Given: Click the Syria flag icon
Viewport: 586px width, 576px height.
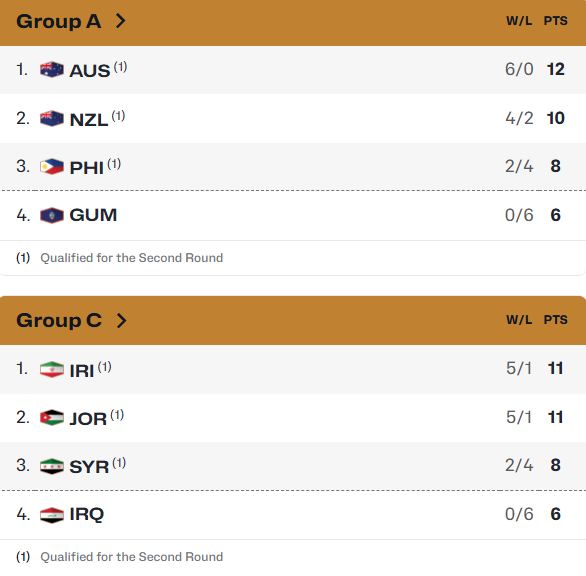Looking at the screenshot, I should point(52,466).
